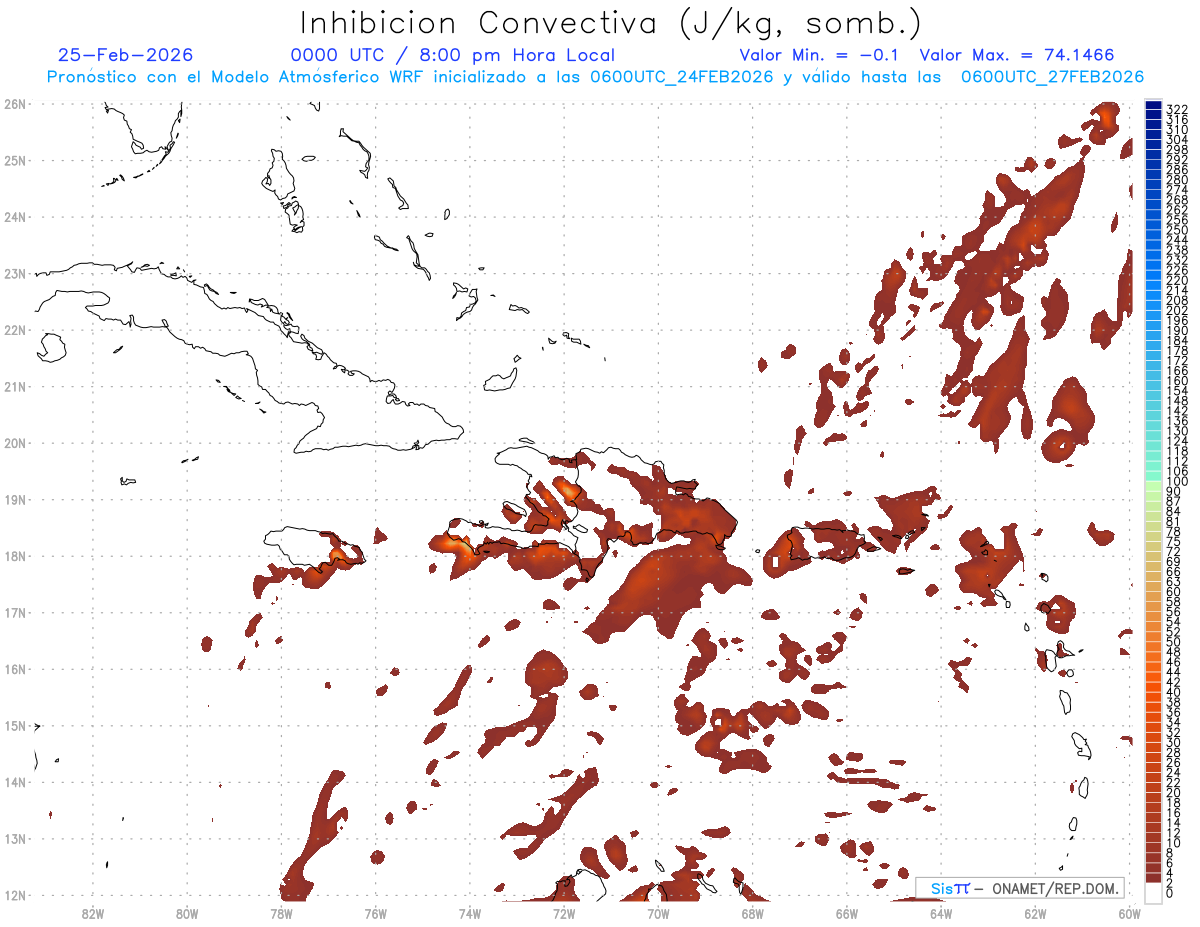Select the 19N latitude label

[x=15, y=499]
